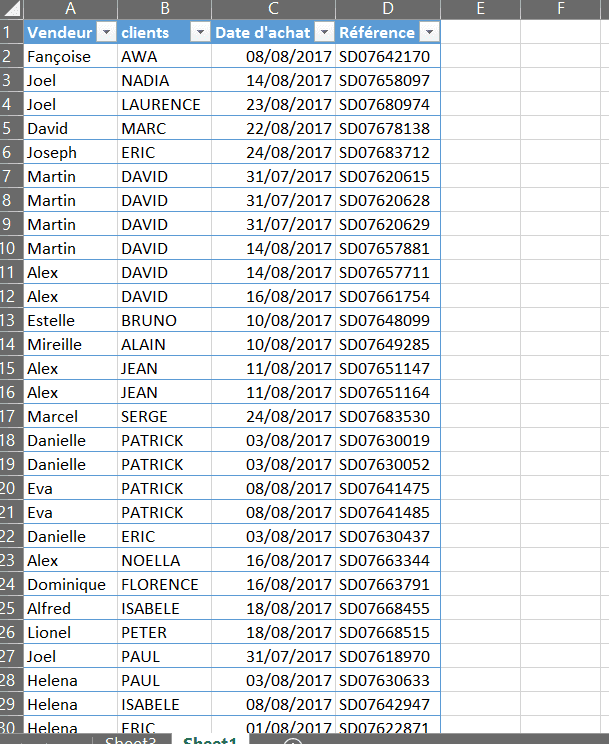The height and width of the screenshot is (744, 609).
Task: Open the Référence column filter dropdown
Action: click(x=428, y=32)
